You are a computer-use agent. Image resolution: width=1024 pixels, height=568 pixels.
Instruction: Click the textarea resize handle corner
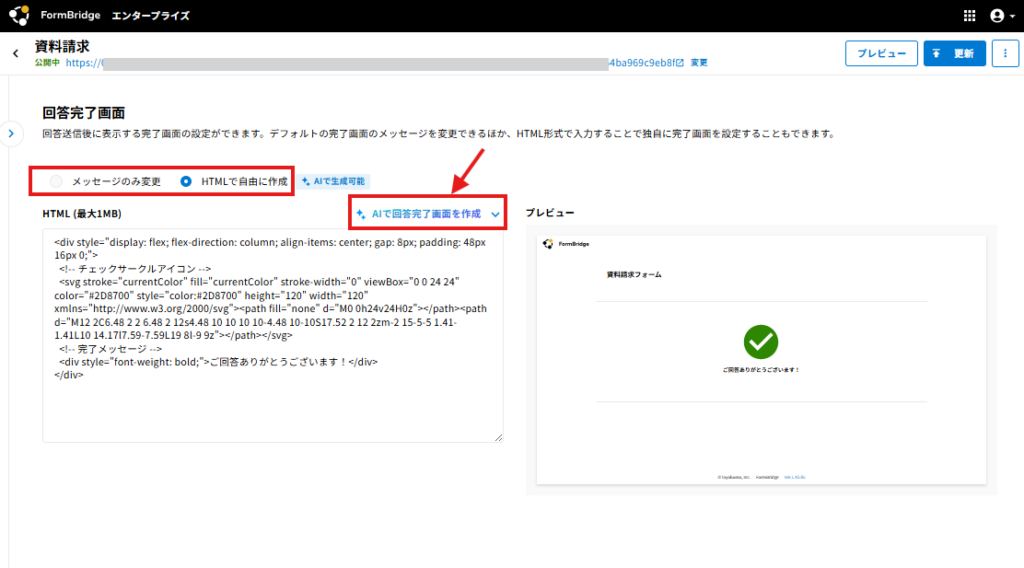[498, 437]
